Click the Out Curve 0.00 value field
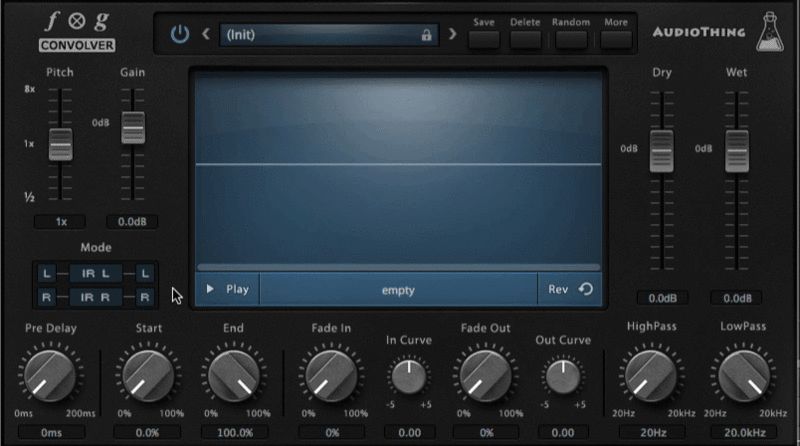This screenshot has height=446, width=800. click(563, 433)
